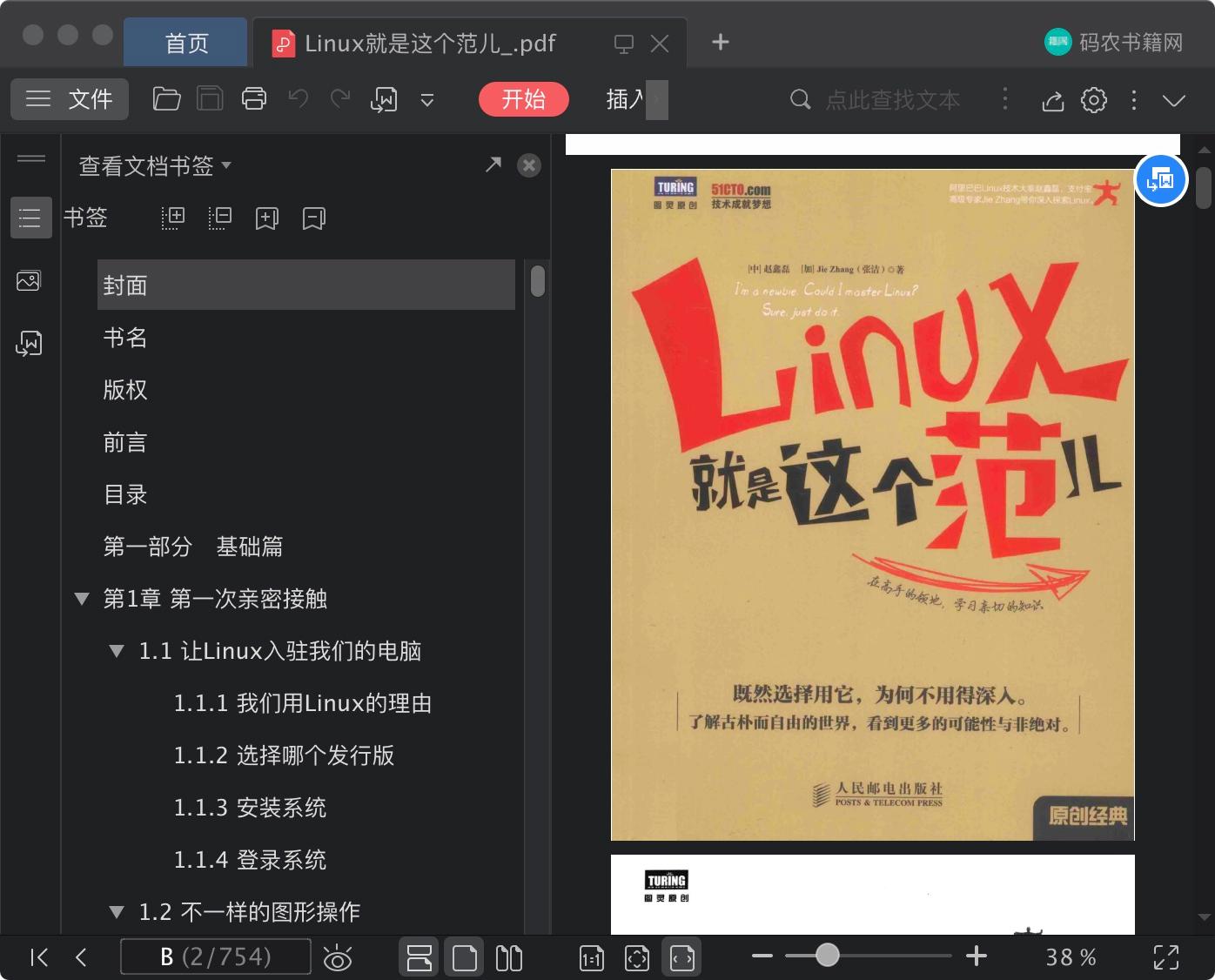Screen dimensions: 1215x980
Task: Set actual size 1:1 zoom
Action: 592,958
